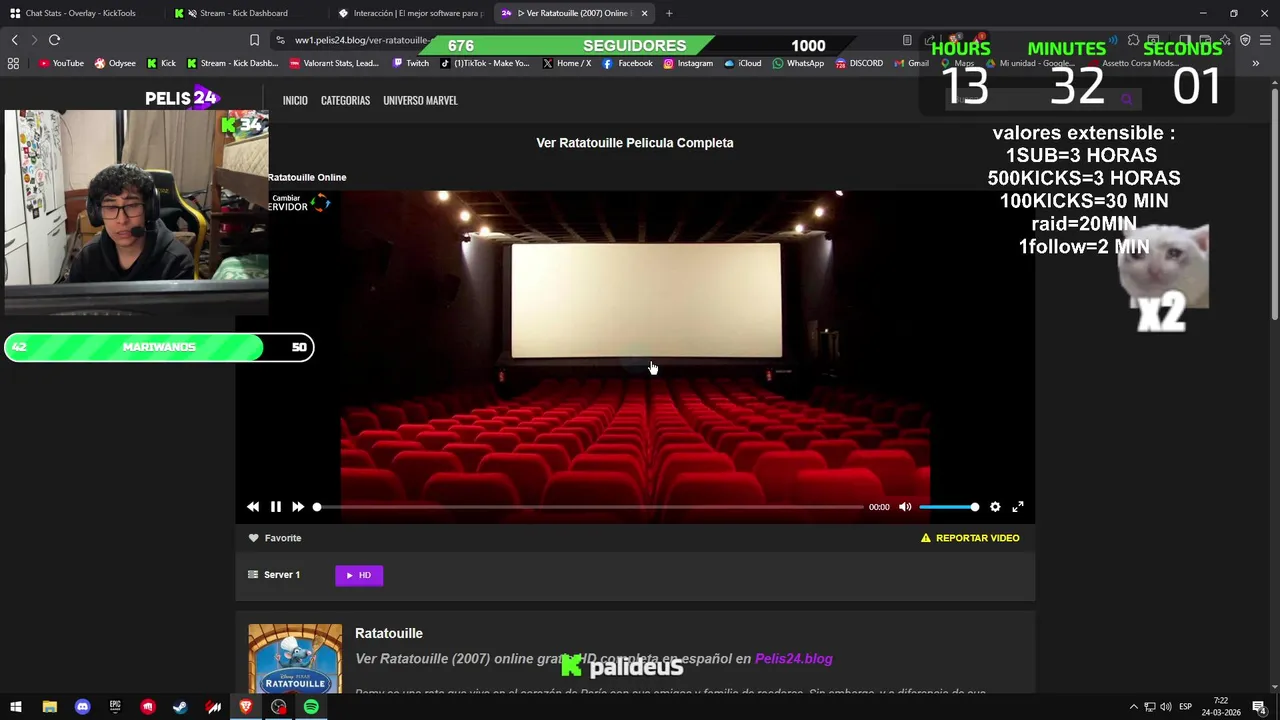Open Valorant Stats bookmark
Image resolution: width=1280 pixels, height=720 pixels.
click(334, 63)
